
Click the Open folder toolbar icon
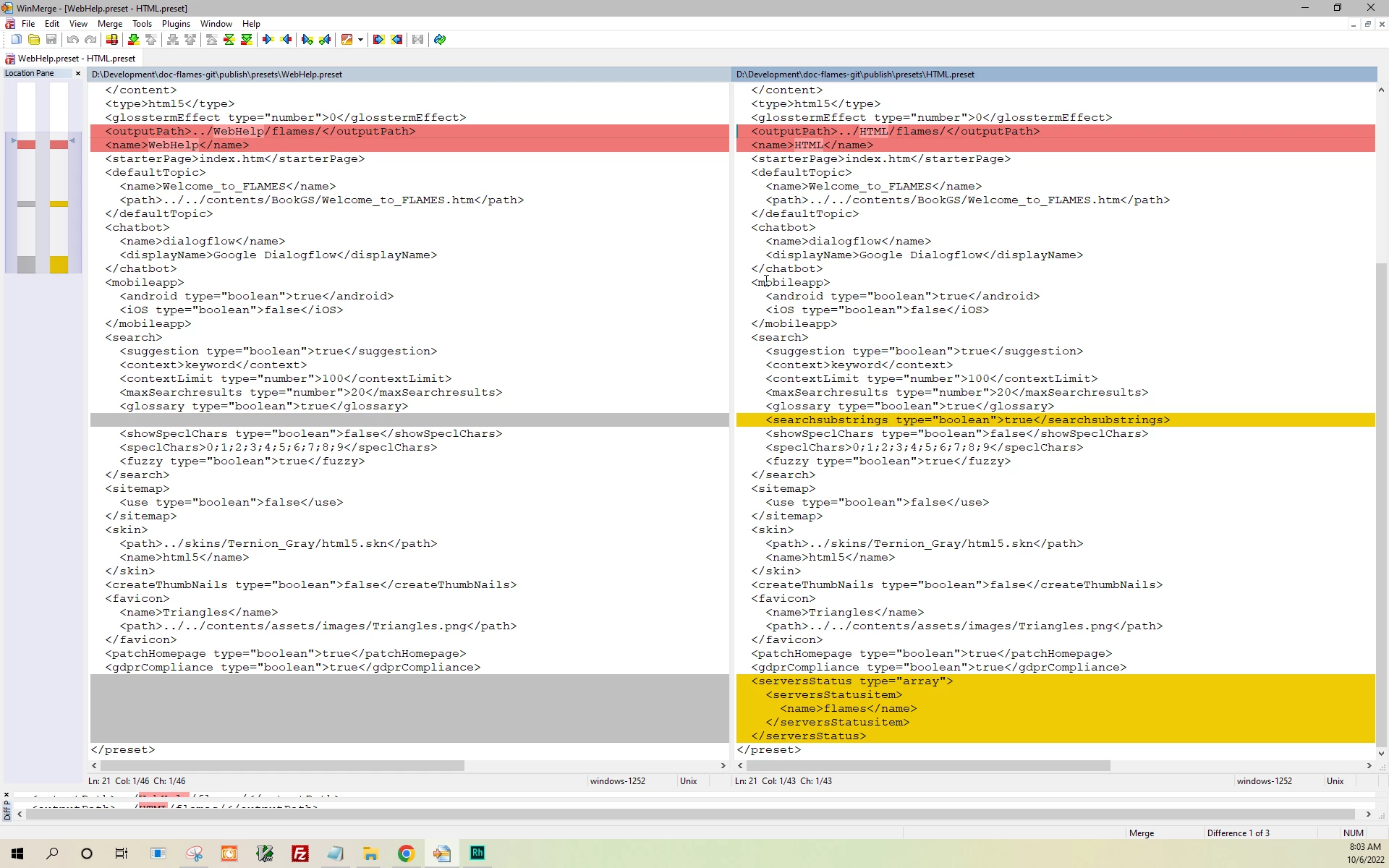[x=34, y=40]
